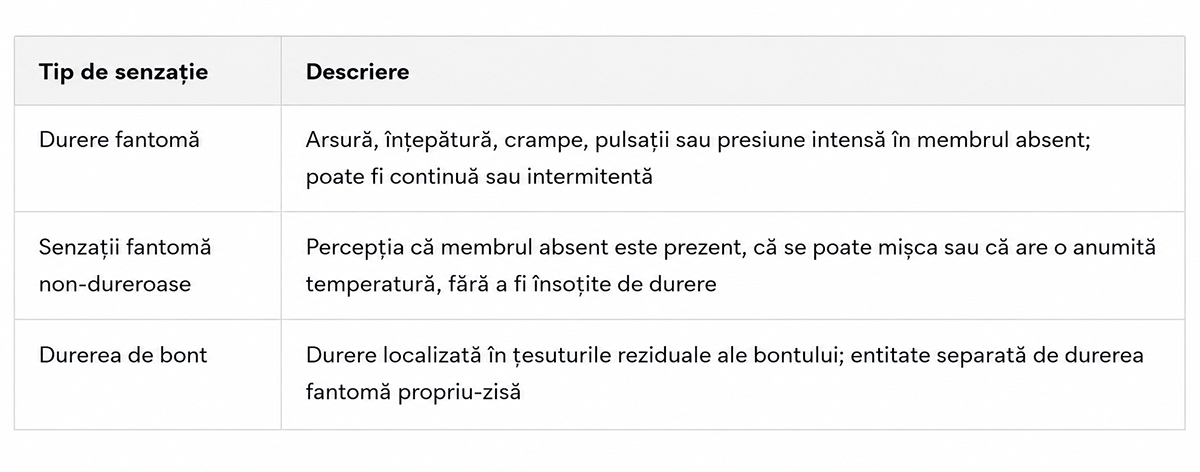
Task: Click text 'temperatură, fără a fi însoțite de durere'
Action: pyautogui.click(x=511, y=284)
